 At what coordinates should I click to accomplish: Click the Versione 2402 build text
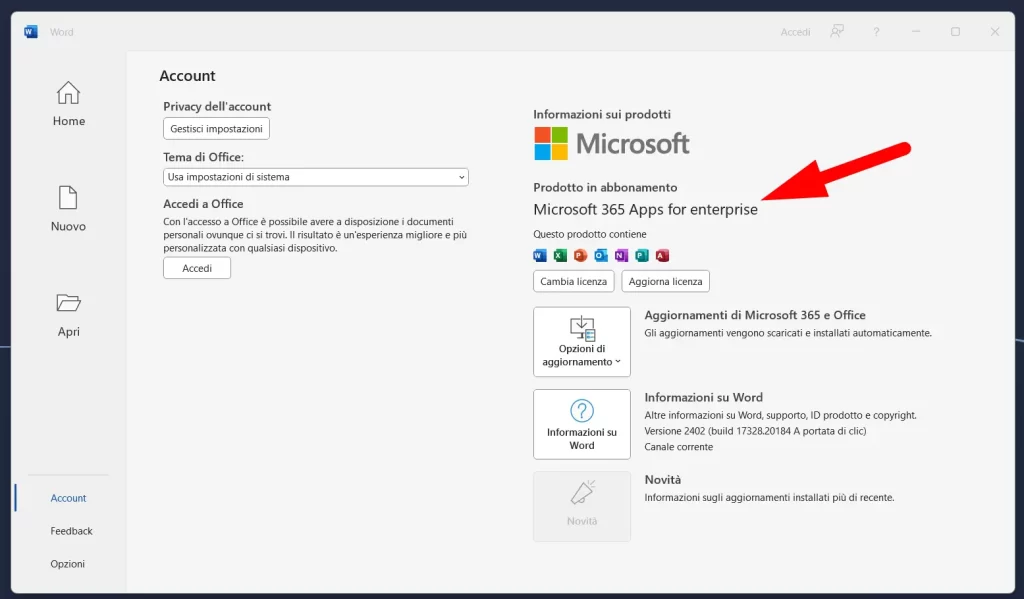coord(755,431)
